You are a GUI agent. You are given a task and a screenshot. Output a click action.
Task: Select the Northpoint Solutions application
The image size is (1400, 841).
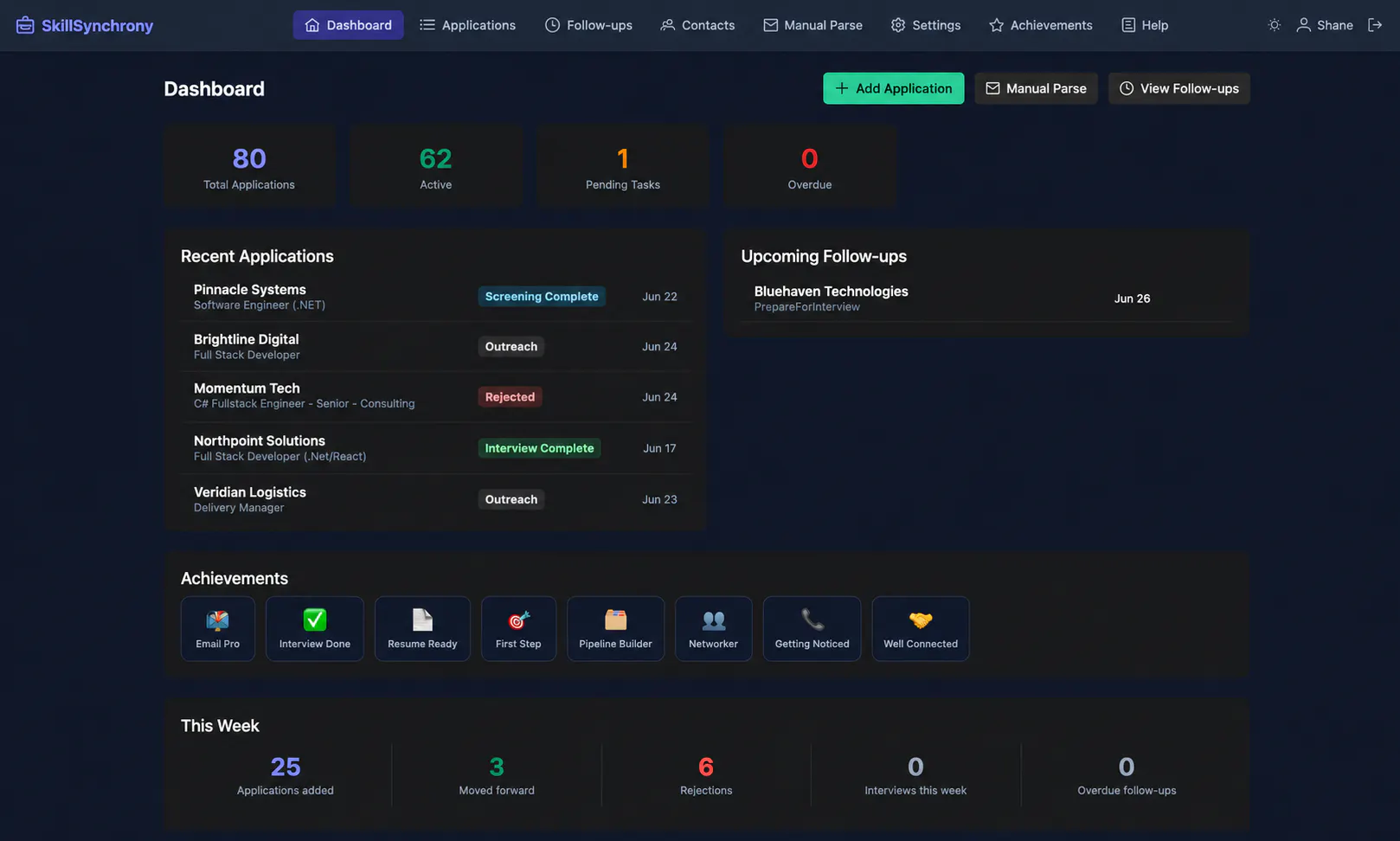pyautogui.click(x=436, y=448)
